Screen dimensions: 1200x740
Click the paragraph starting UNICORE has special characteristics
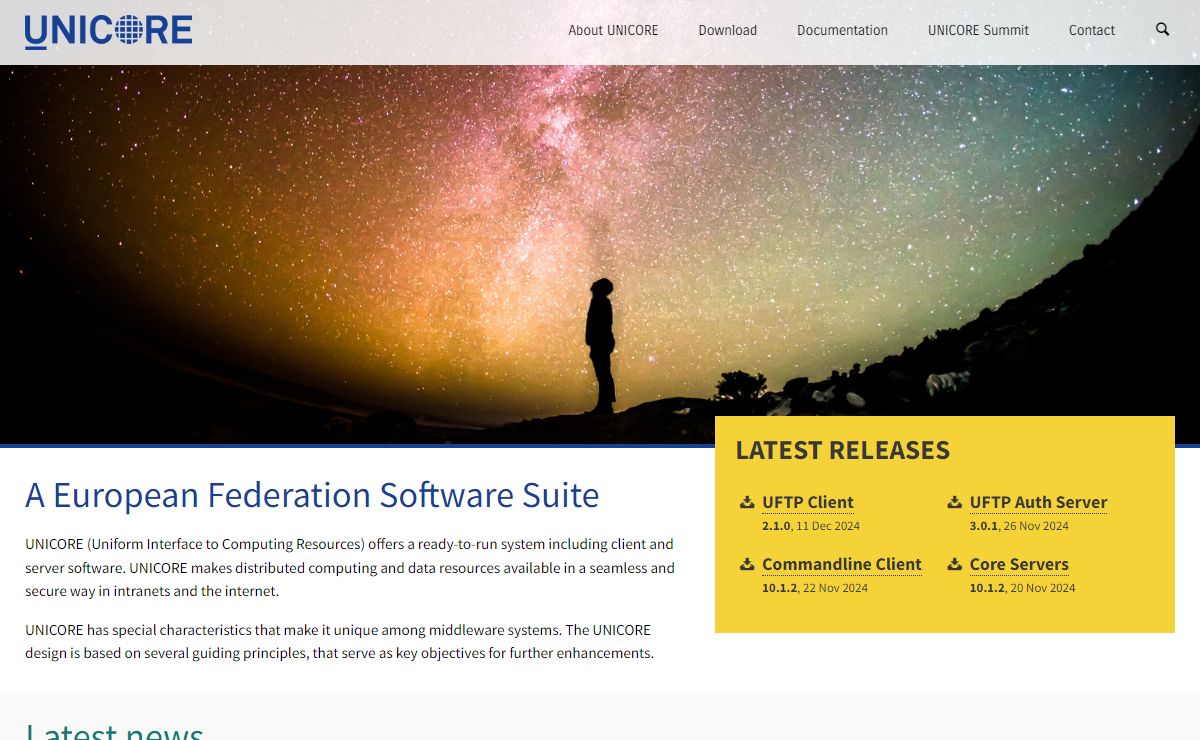(x=339, y=642)
